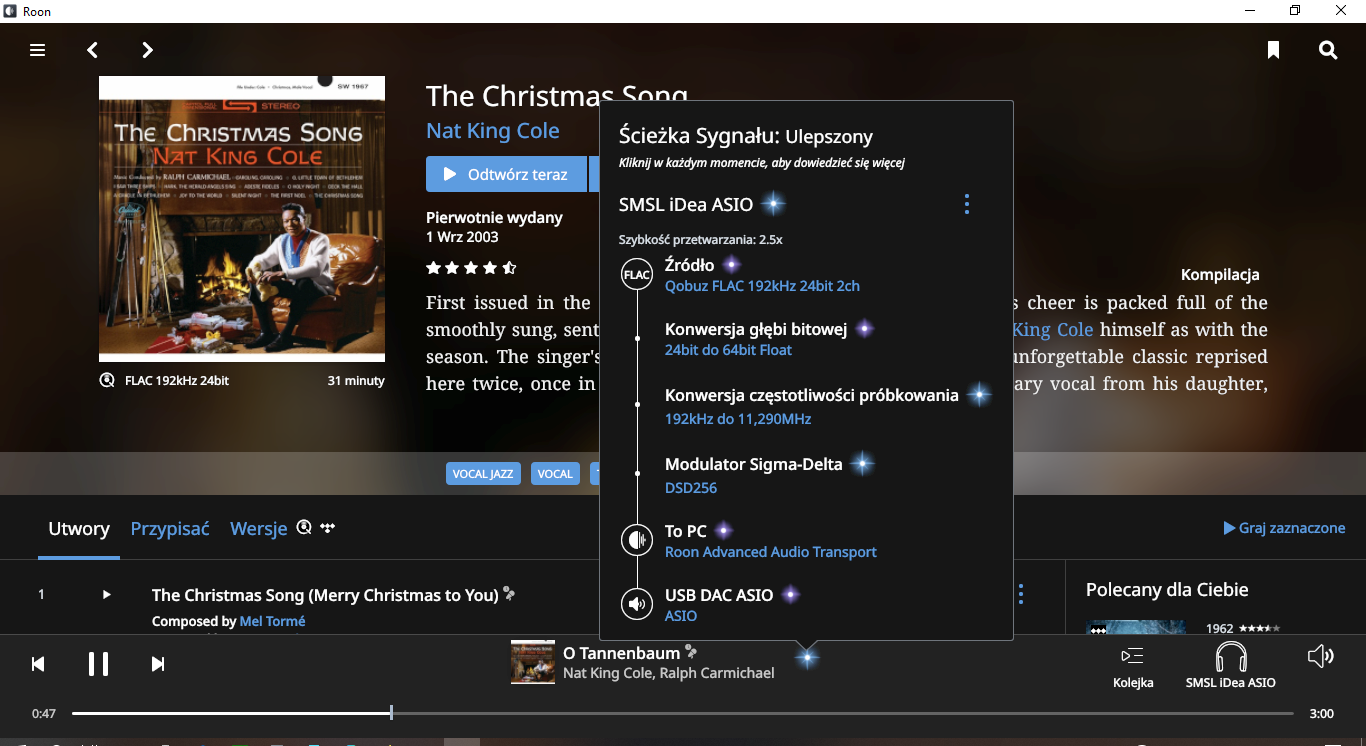Click star beside USB DAC ASIO entry
The image size is (1366, 746).
pyautogui.click(x=790, y=595)
